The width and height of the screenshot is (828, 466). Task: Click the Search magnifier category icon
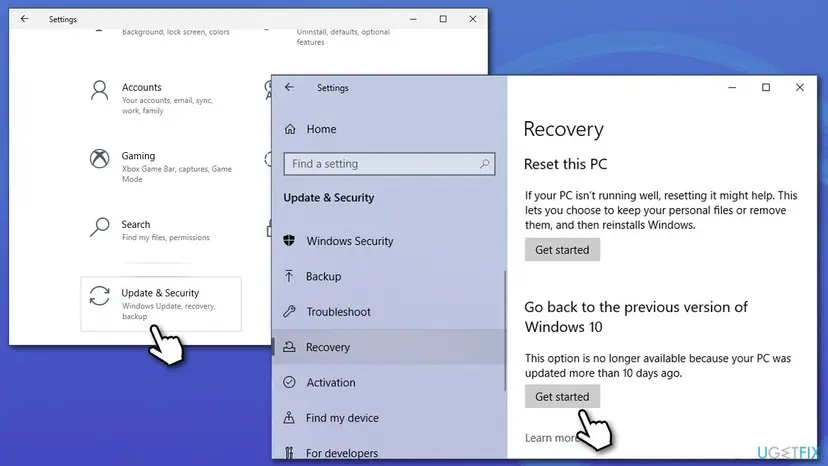pos(99,227)
